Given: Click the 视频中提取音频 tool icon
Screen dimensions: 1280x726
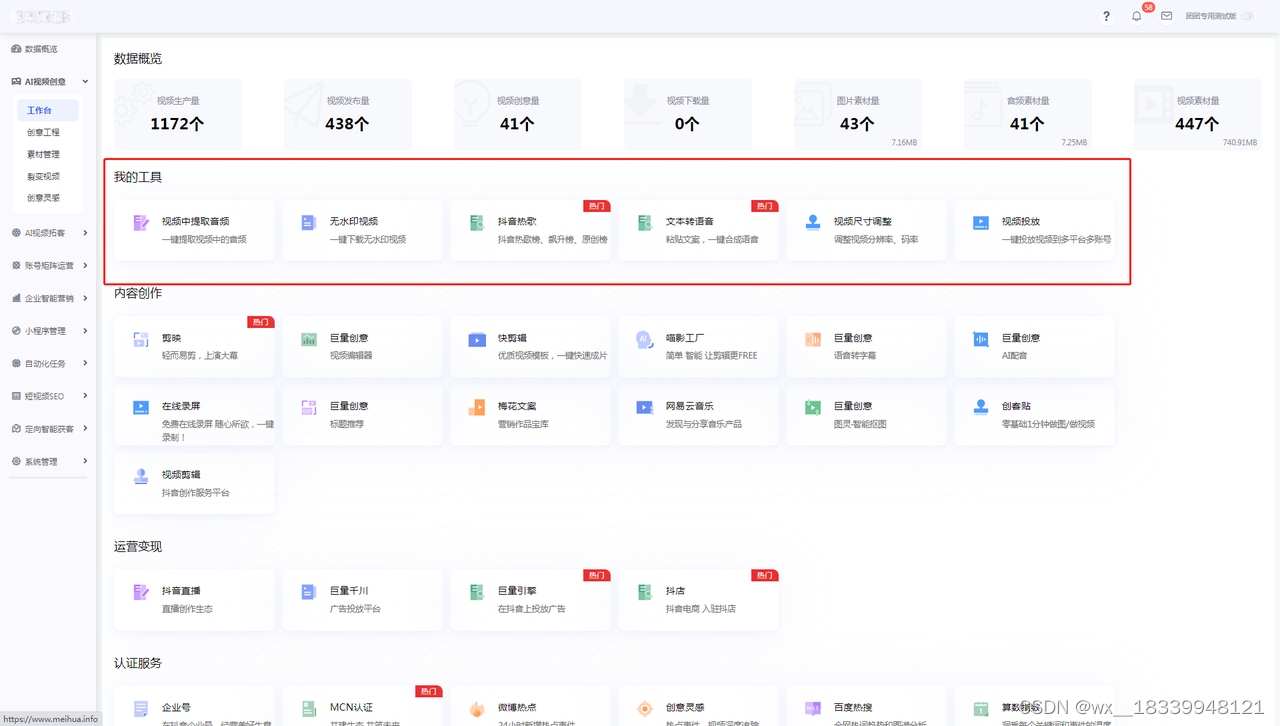Looking at the screenshot, I should tap(141, 223).
